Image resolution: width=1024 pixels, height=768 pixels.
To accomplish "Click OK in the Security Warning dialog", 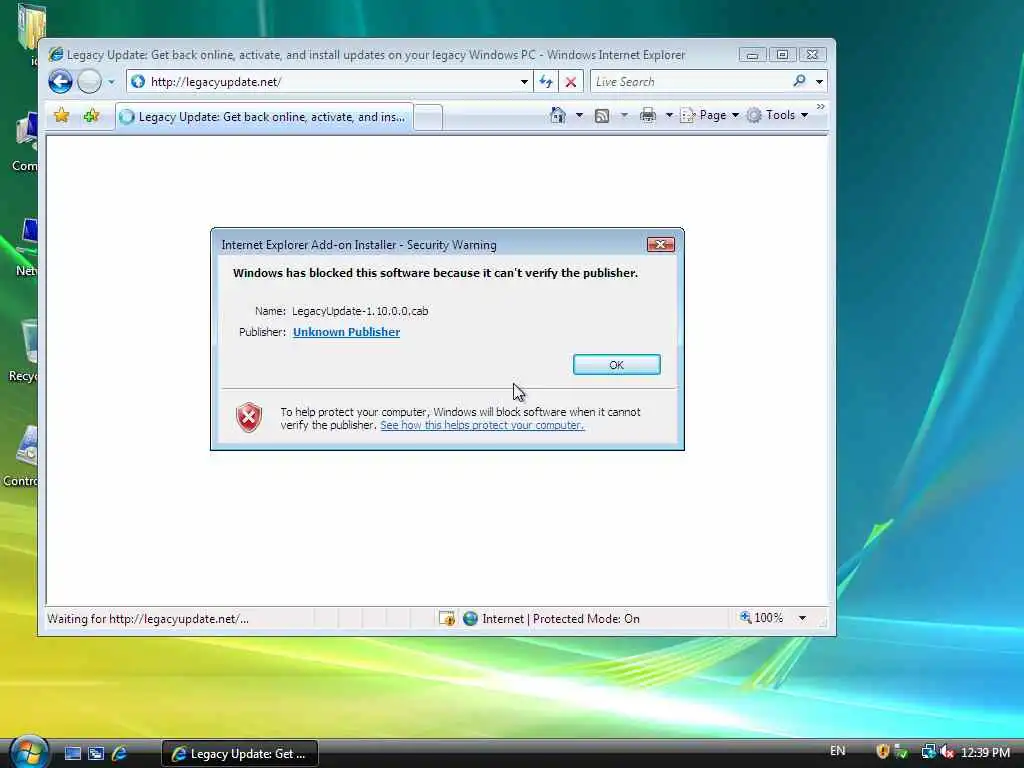I will [x=616, y=364].
